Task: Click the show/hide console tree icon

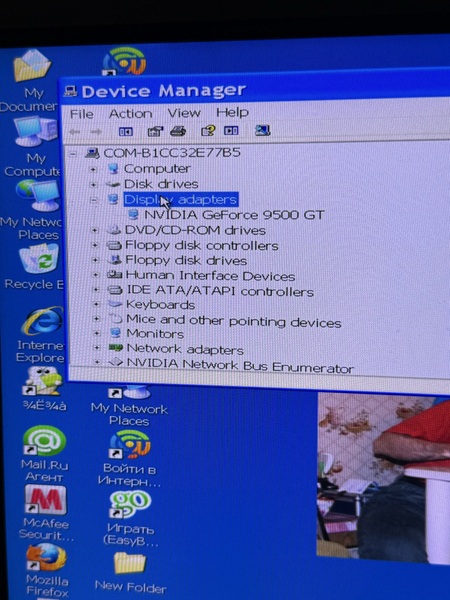Action: point(126,132)
